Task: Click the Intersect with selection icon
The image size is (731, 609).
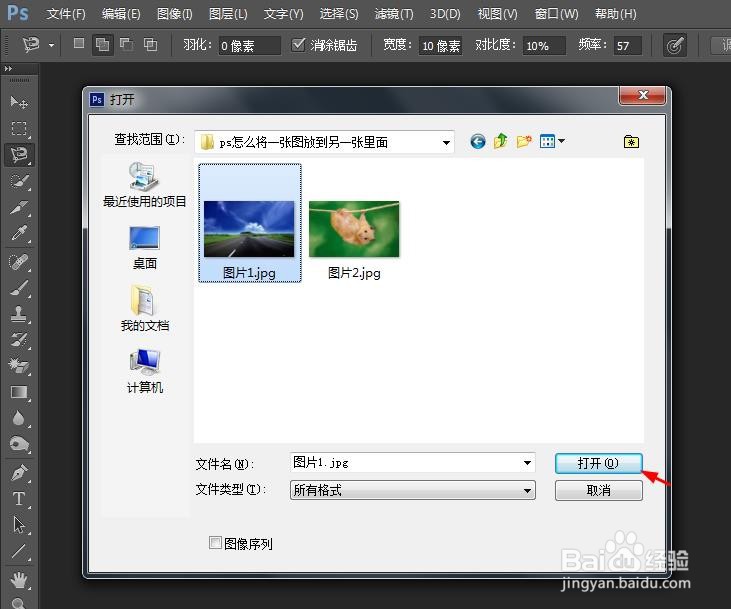Action: 150,44
